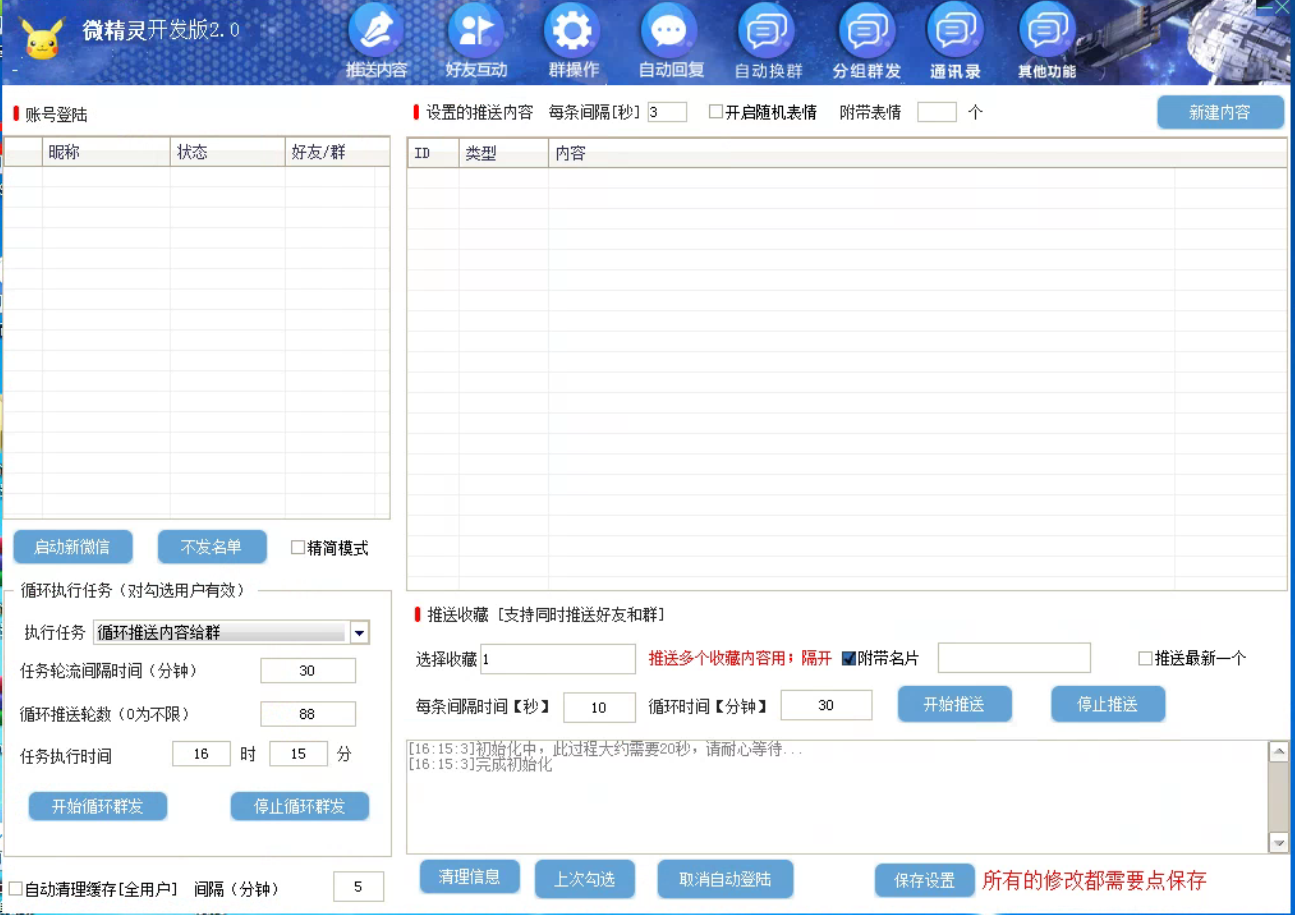Enable the 自动清理缓存 checkbox
Image resolution: width=1295 pixels, height=915 pixels.
[16, 889]
